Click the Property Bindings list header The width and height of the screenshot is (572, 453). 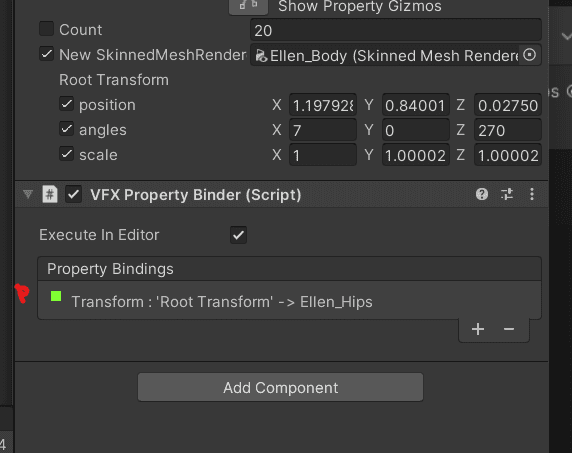coord(290,269)
